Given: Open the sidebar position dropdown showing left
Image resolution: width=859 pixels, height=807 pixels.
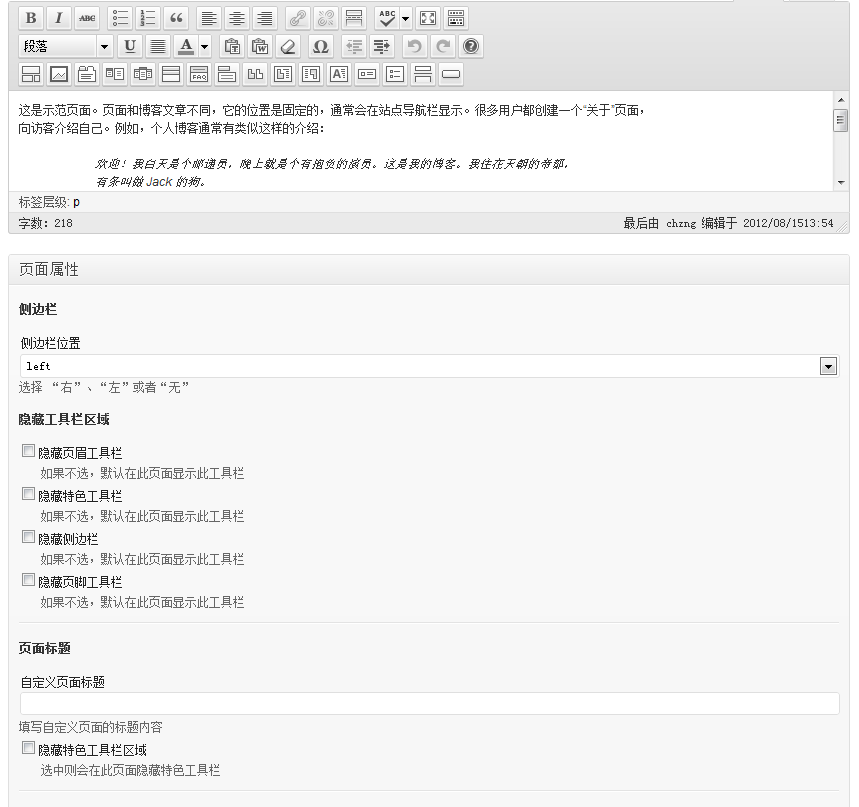Looking at the screenshot, I should pos(828,366).
